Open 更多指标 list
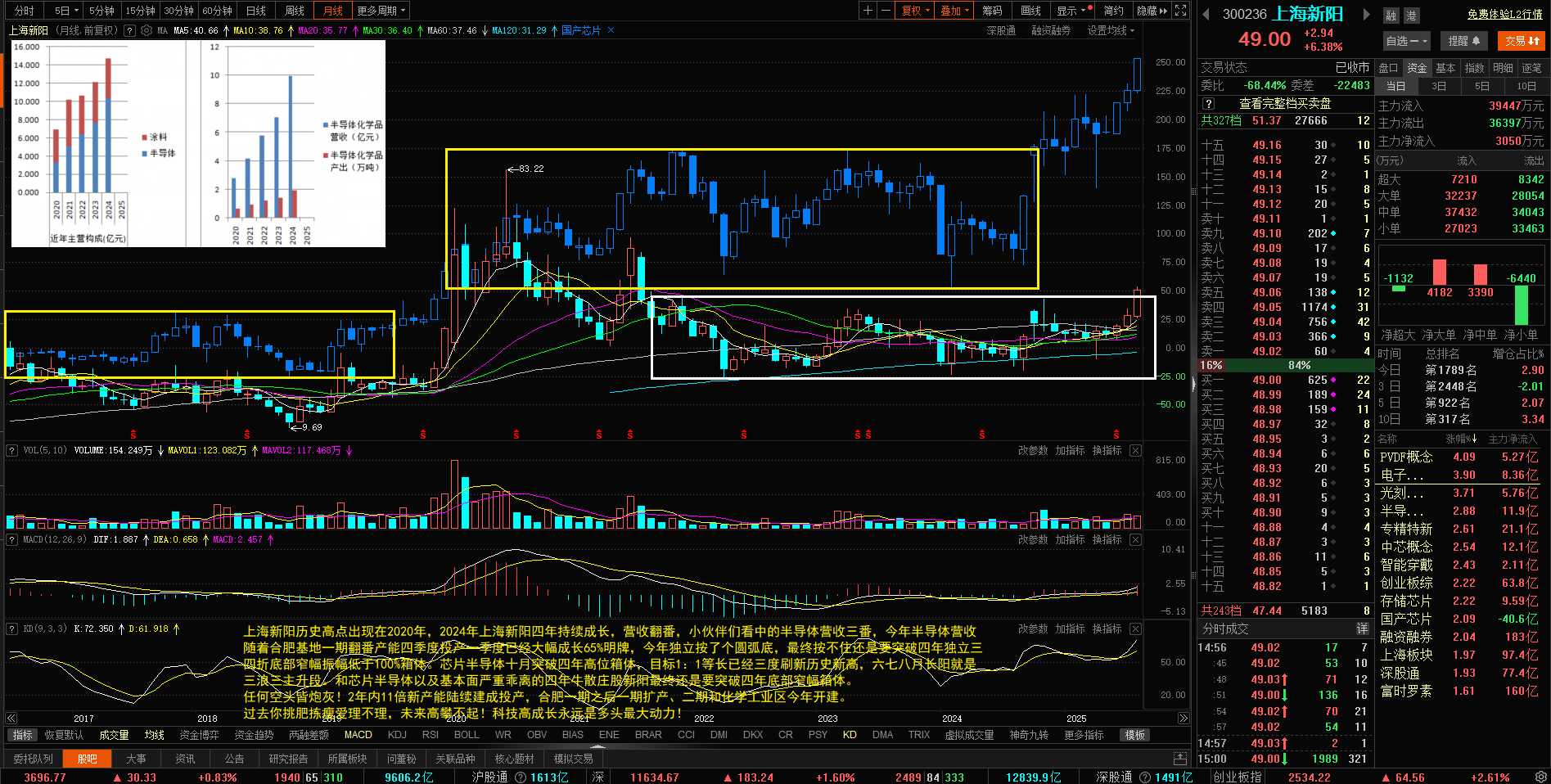1551x784 pixels. 1084,735
